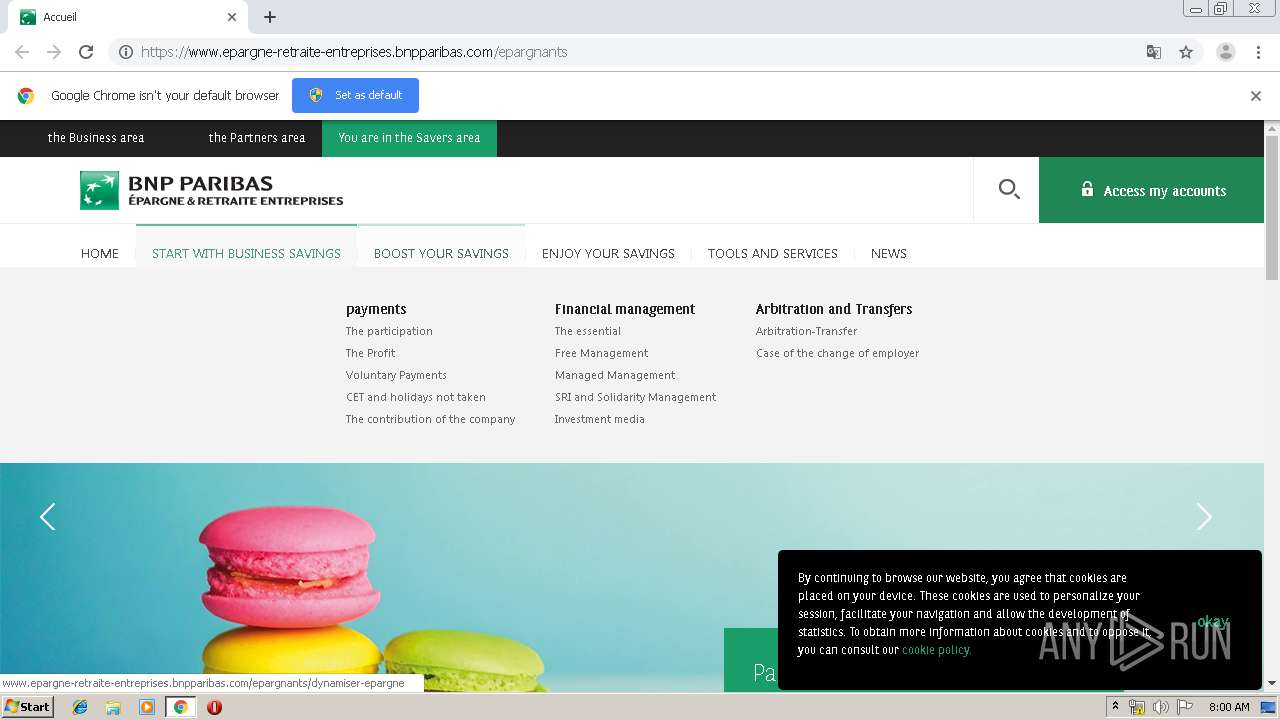Click the Chrome icon in the taskbar
The image size is (1280, 720).
point(181,707)
